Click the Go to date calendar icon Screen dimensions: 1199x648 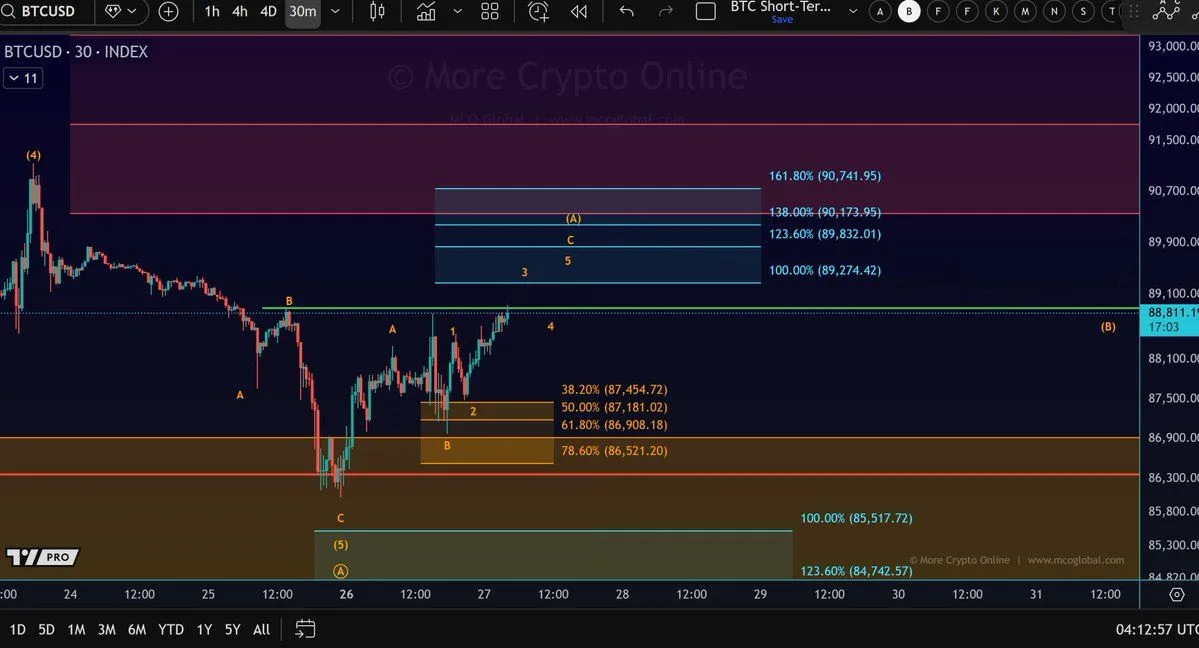click(305, 629)
